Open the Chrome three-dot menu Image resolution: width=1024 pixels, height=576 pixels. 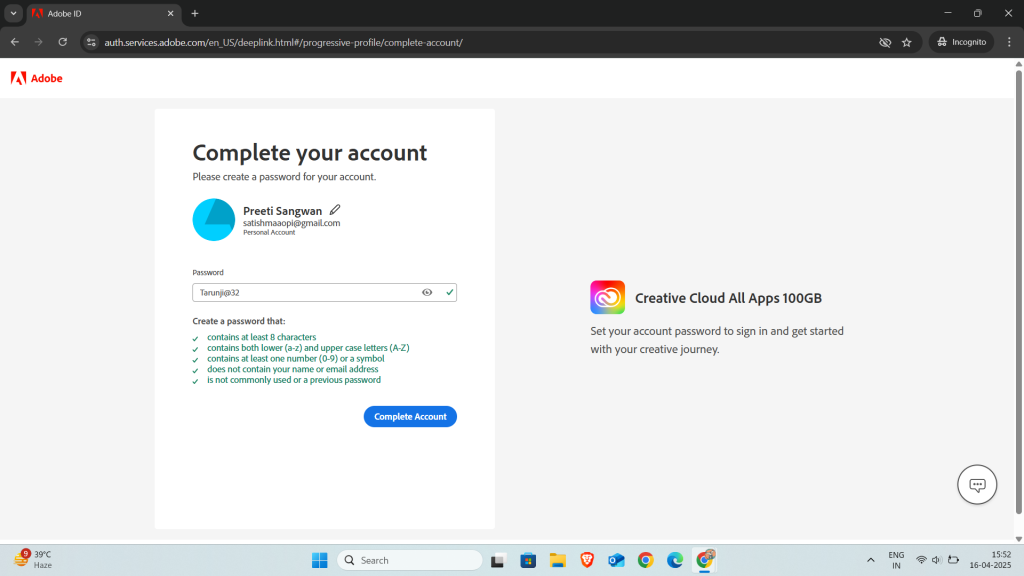point(1009,42)
